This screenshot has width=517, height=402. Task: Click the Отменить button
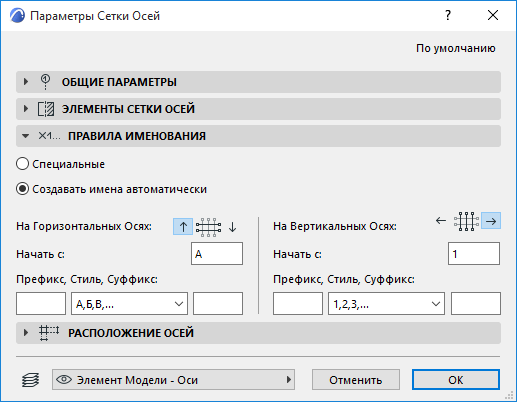(356, 380)
